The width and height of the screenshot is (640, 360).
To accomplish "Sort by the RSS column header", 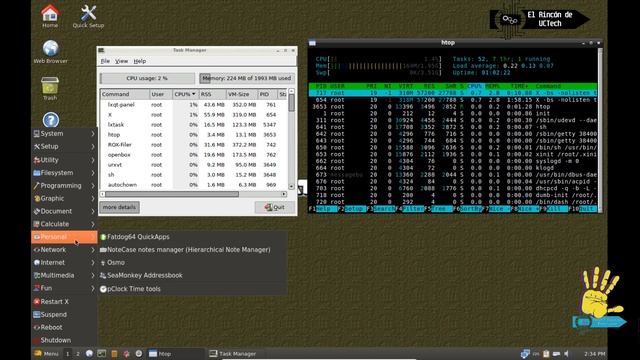I will 212,94.
